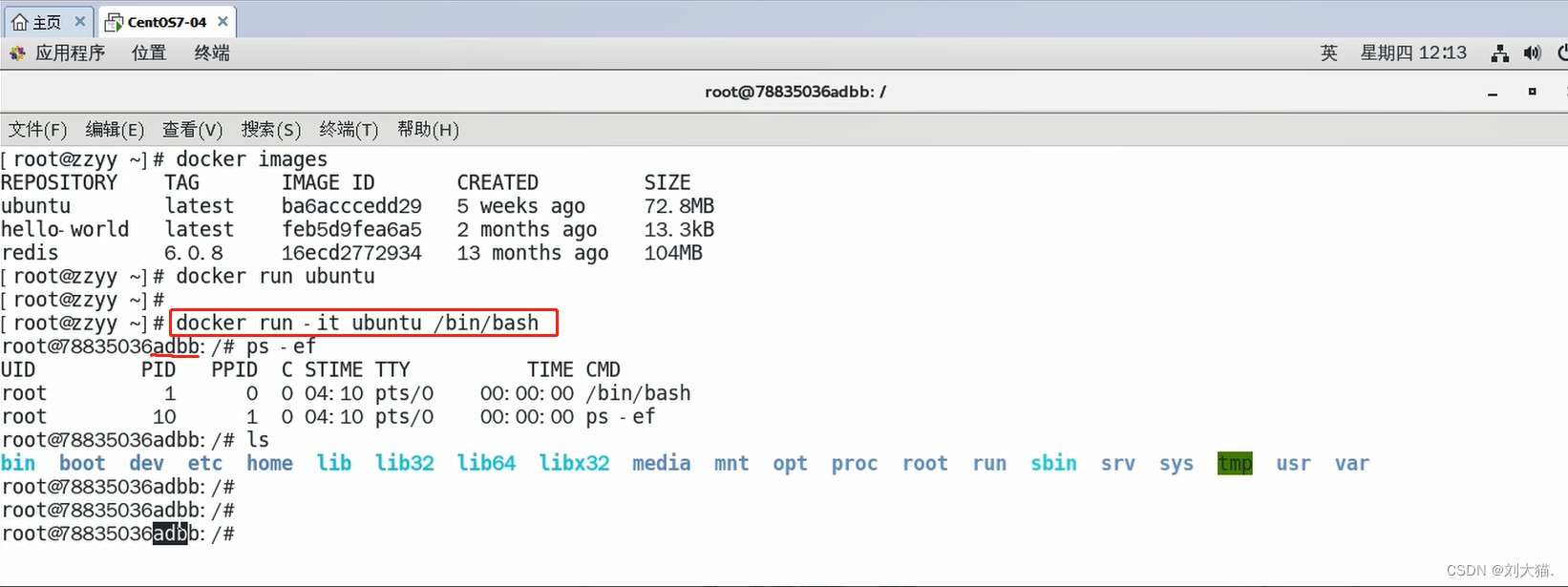Click the SIZE column header

point(667,182)
